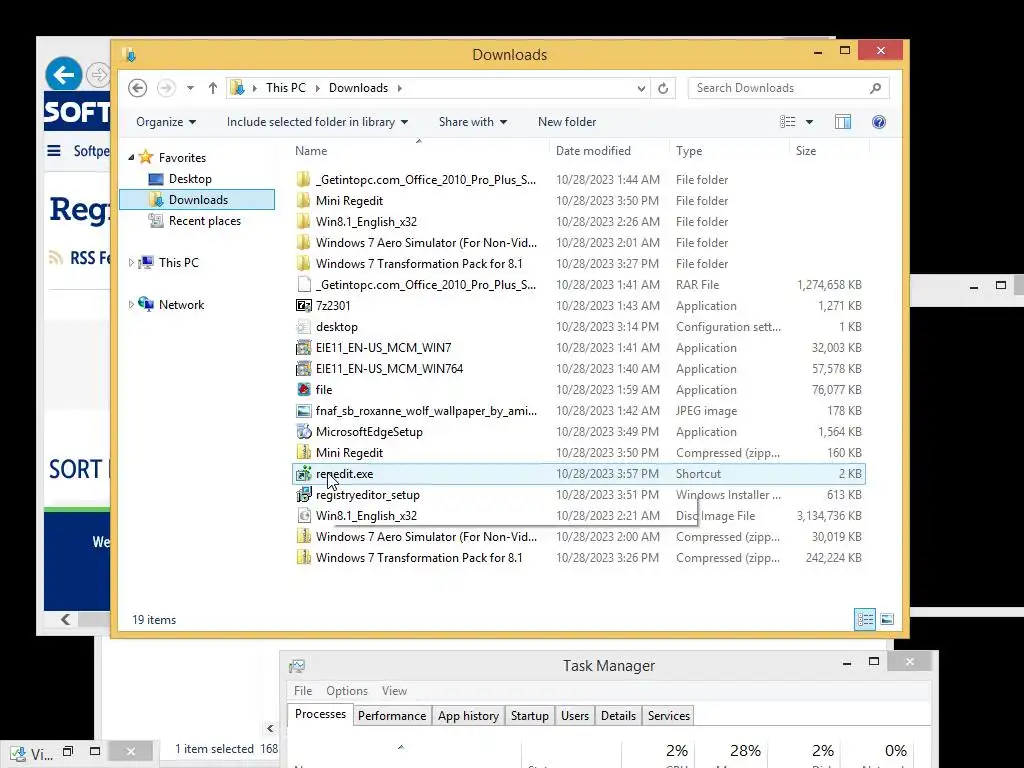This screenshot has width=1024, height=768.
Task: Select registryeditor_setup installer icon
Action: pos(303,494)
